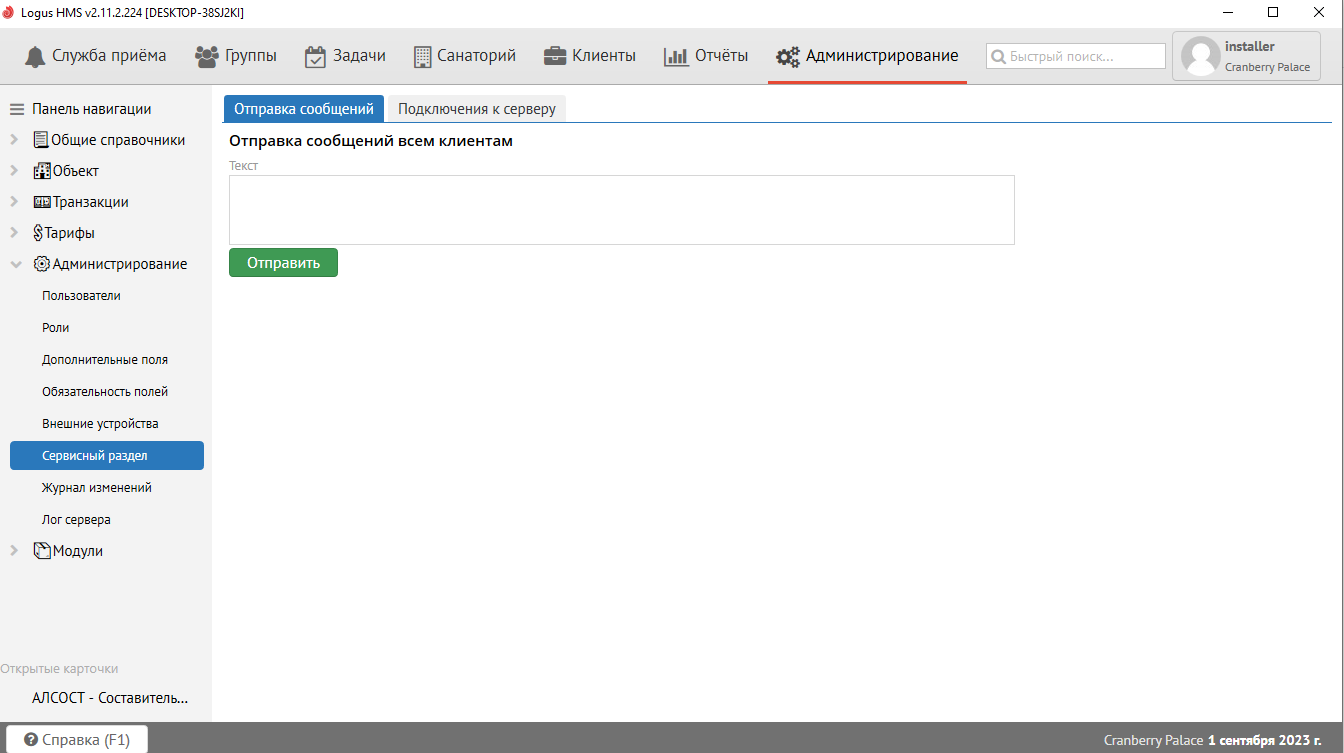Open the Клиенты menu

(x=590, y=56)
